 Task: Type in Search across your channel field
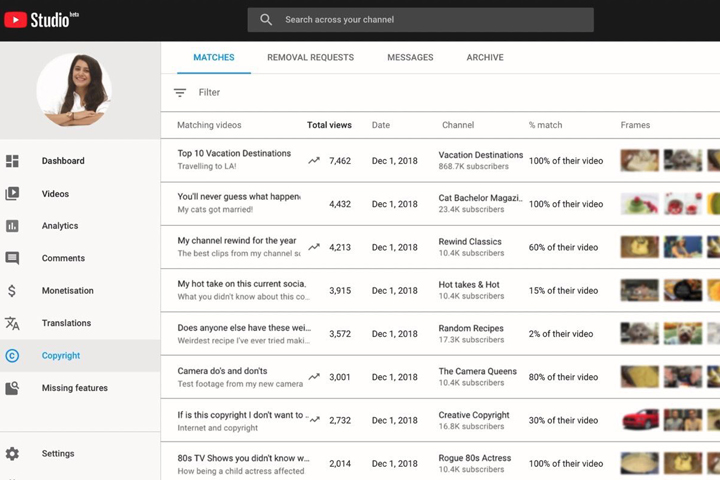point(430,20)
